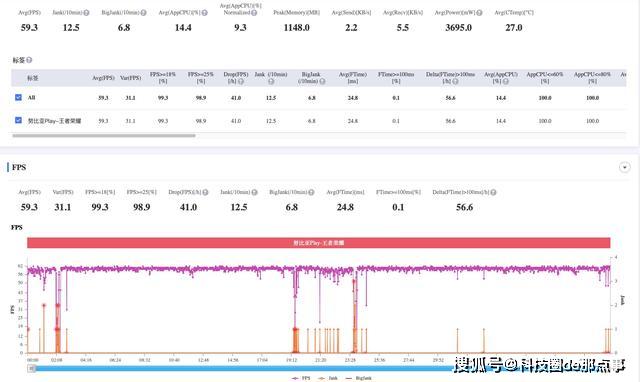This screenshot has height=382, width=640.
Task: Click the Drop(FPS) help icon in FPS panel
Action: [205, 192]
